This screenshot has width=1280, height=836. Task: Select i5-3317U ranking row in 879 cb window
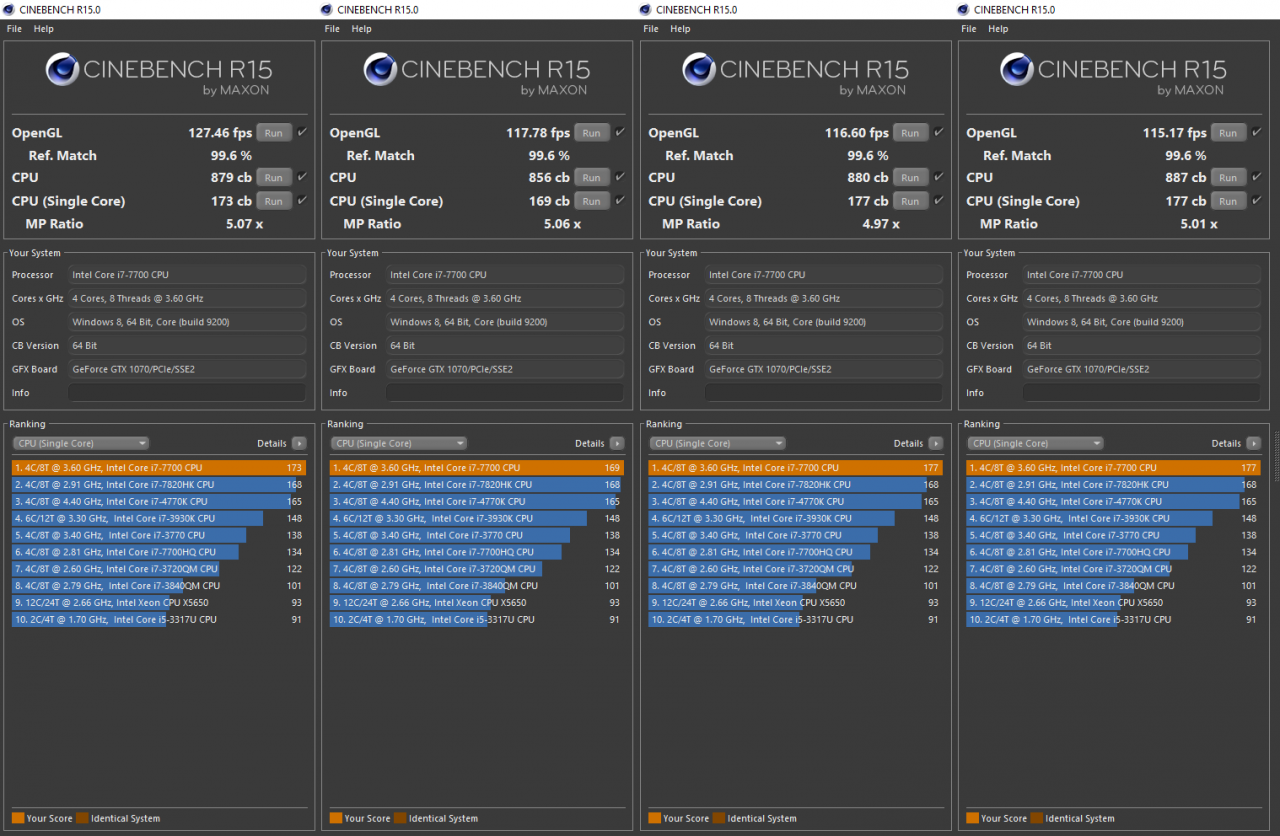pos(159,620)
